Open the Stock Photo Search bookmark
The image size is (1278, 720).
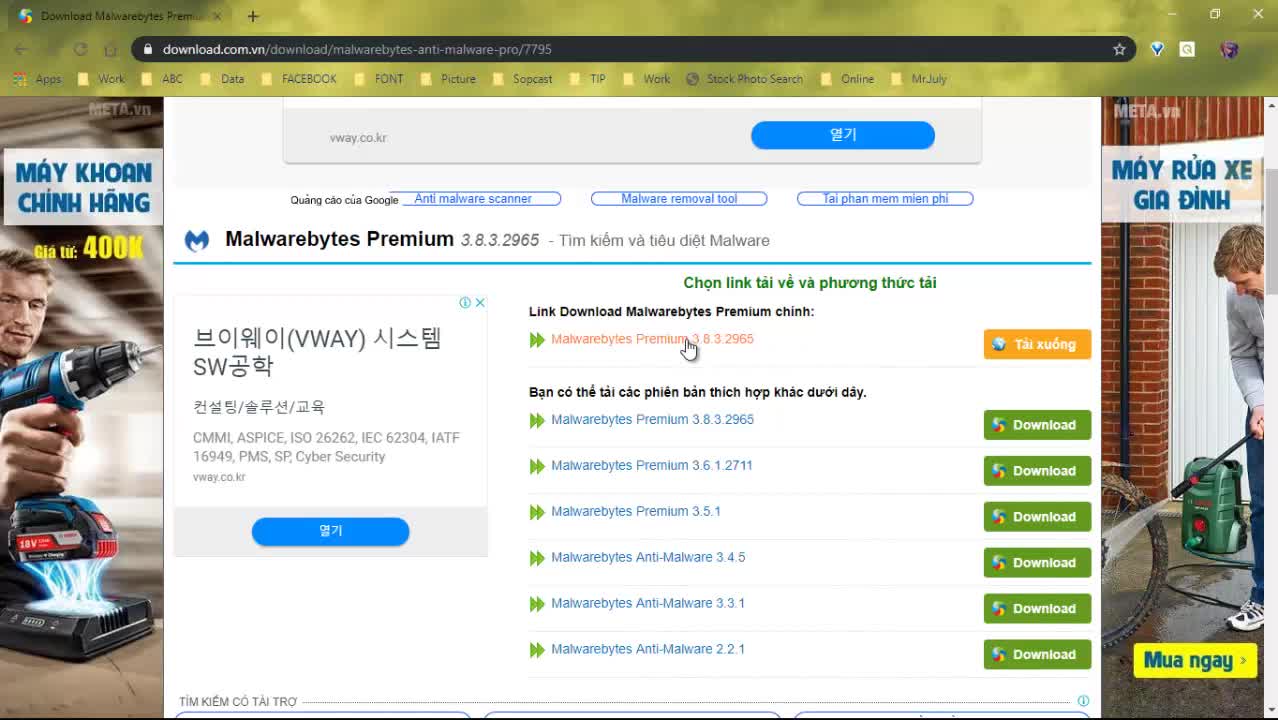745,79
